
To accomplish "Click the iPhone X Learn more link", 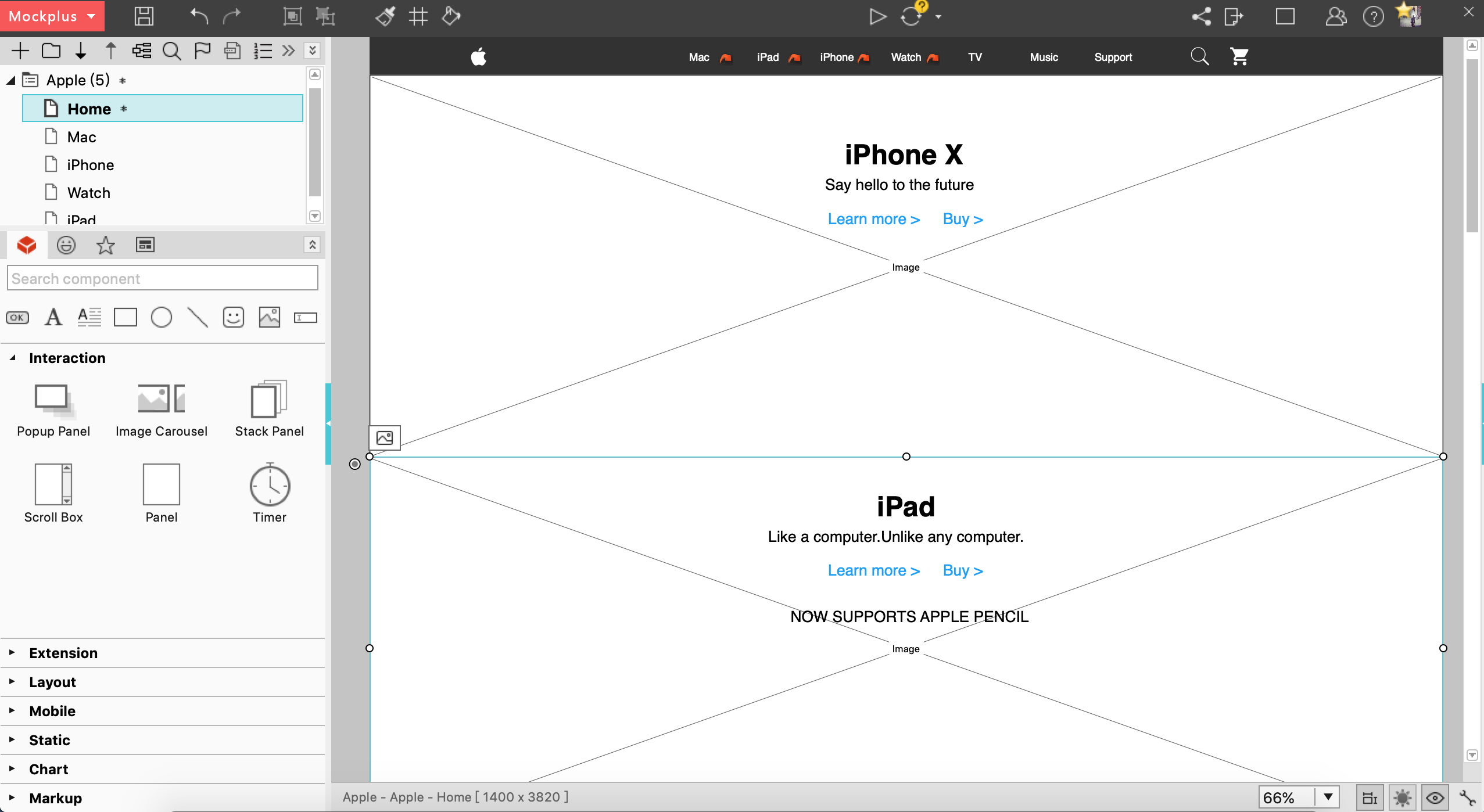I will (x=873, y=219).
